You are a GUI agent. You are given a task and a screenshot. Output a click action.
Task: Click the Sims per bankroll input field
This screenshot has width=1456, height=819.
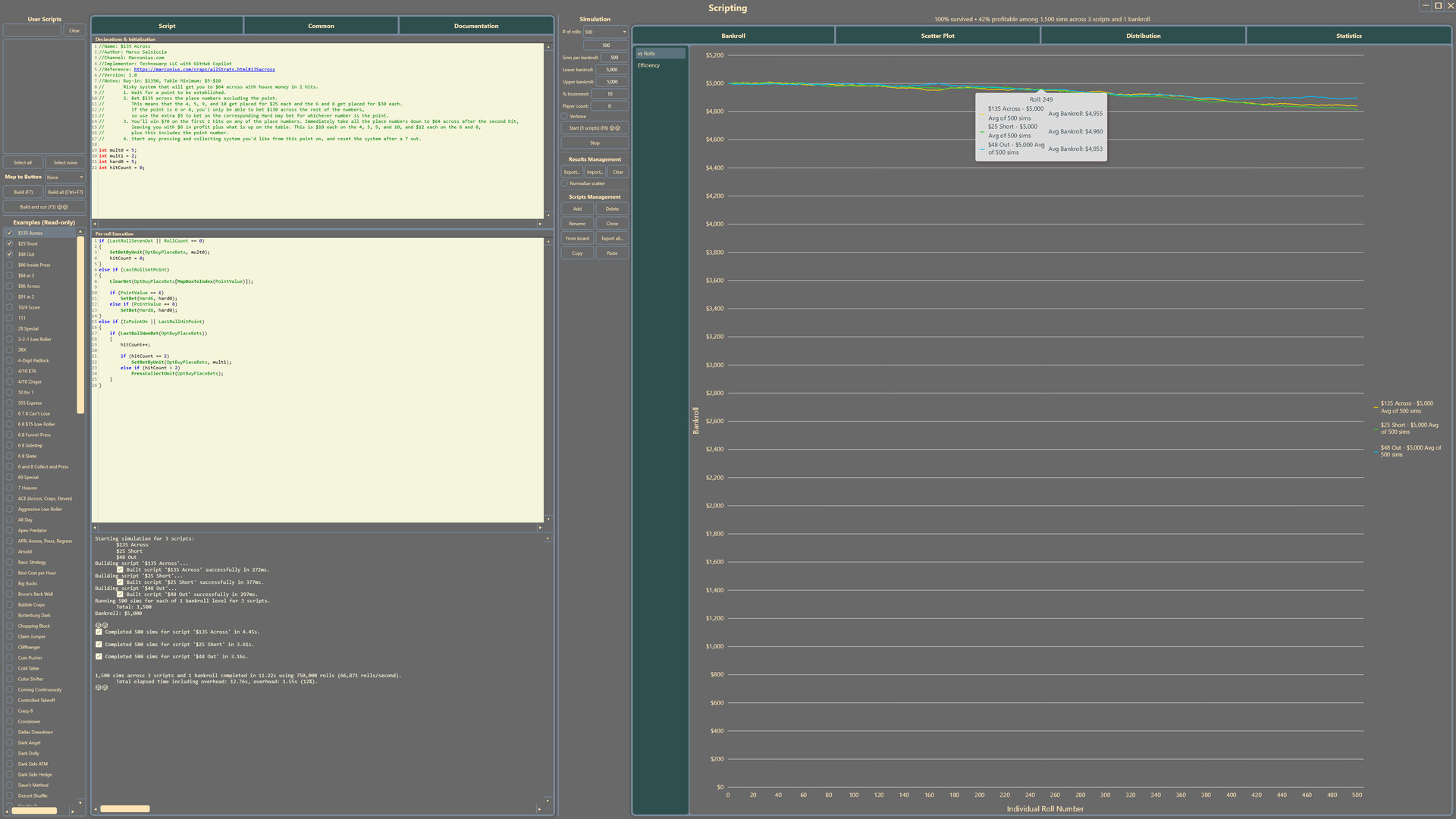point(613,58)
